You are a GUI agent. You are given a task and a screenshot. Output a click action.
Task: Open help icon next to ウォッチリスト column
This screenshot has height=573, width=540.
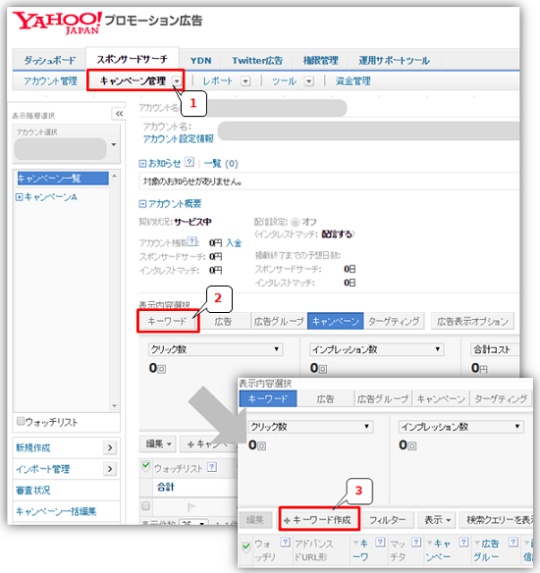click(x=212, y=467)
